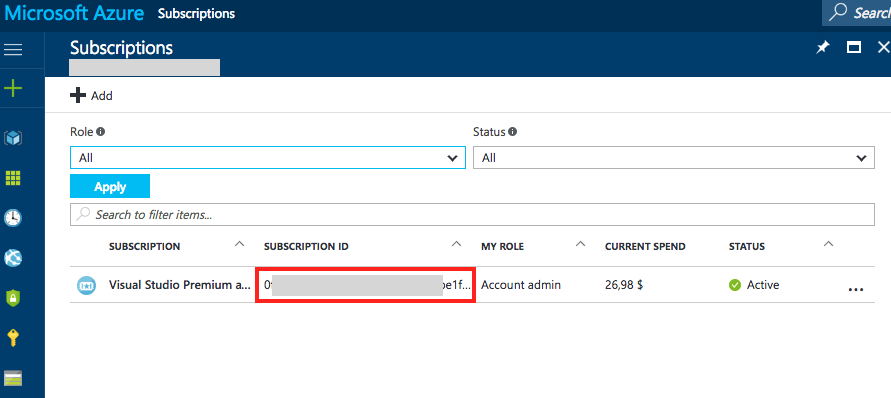Click the SUBSCRIPTION ID column header

click(x=306, y=247)
